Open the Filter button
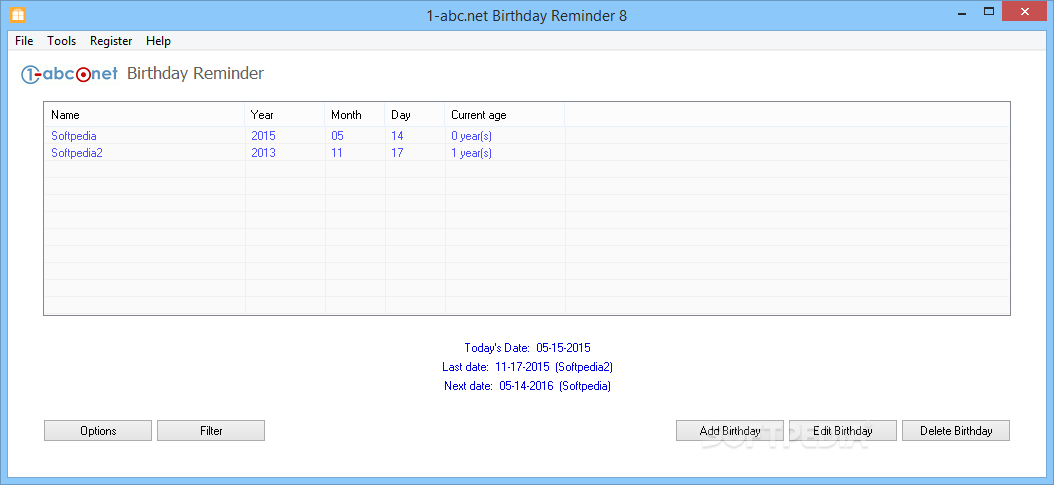The image size is (1054, 485). (x=211, y=431)
